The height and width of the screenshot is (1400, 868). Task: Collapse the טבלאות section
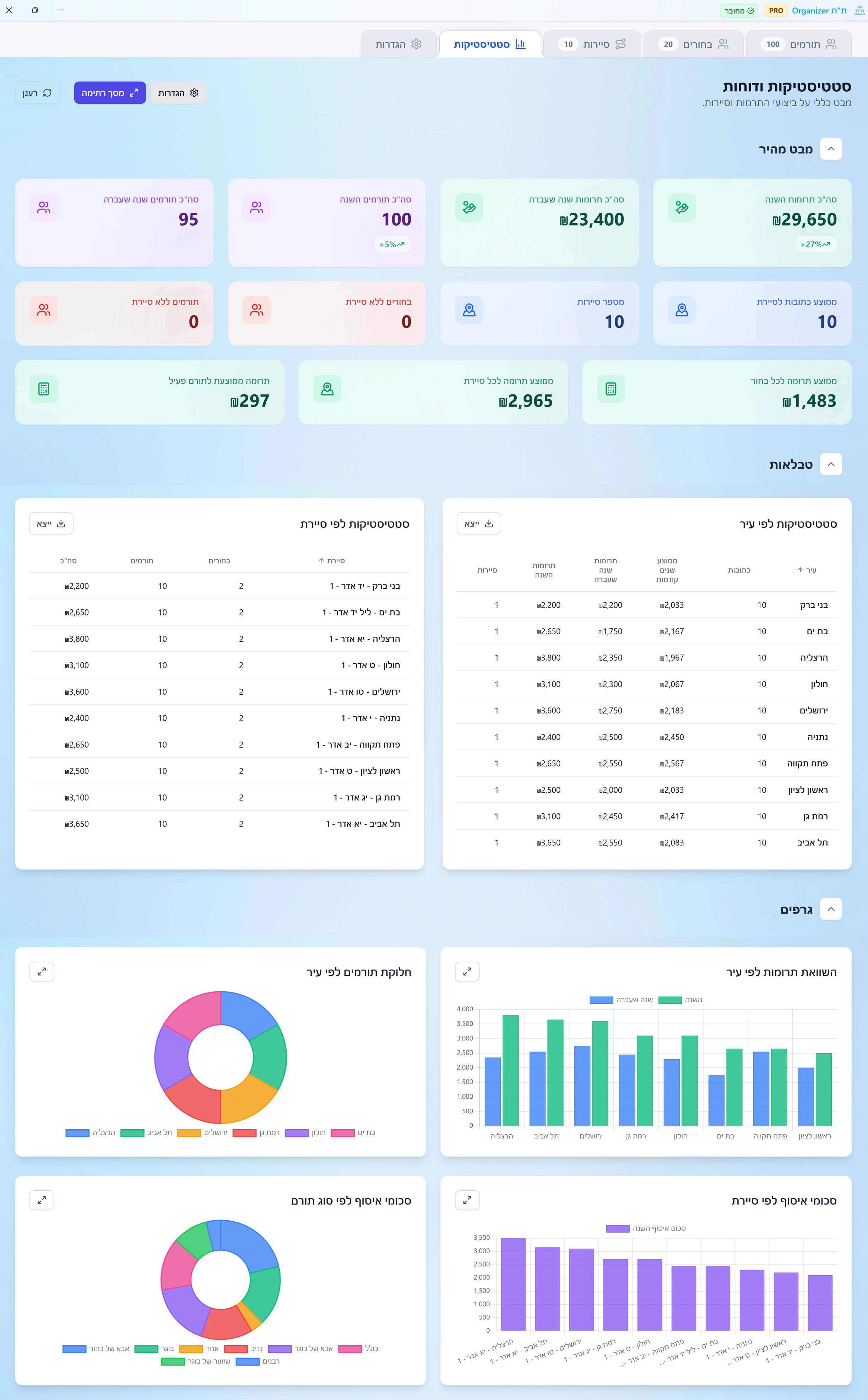(831, 464)
